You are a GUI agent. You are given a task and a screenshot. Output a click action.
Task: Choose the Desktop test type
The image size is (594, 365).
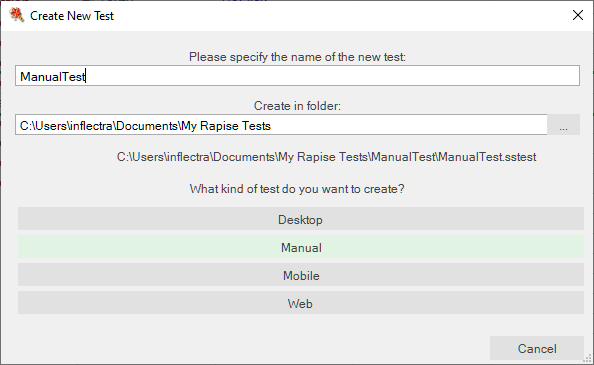click(301, 218)
